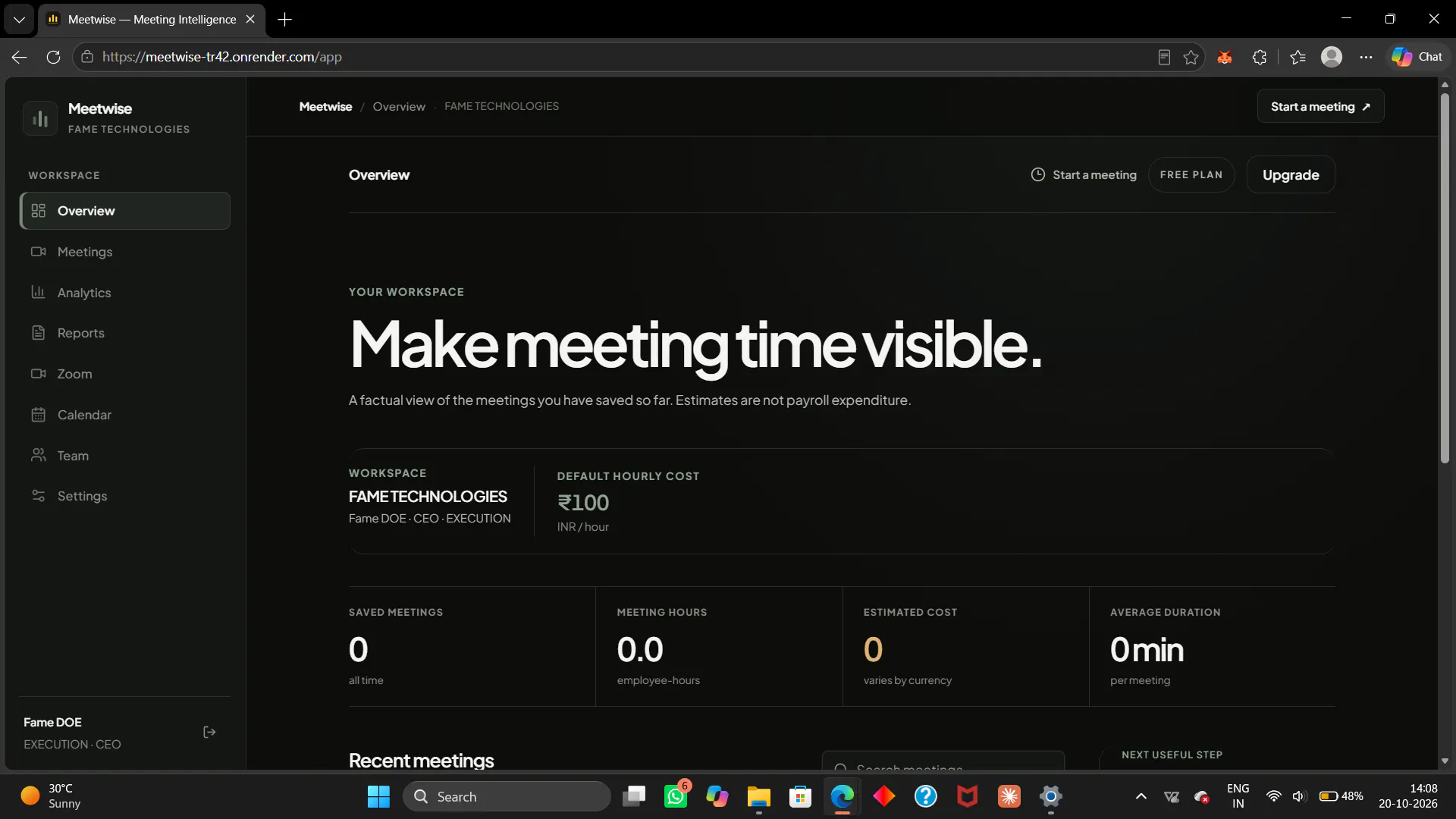1456x819 pixels.
Task: Open the Overview sidebar item
Action: tap(125, 211)
